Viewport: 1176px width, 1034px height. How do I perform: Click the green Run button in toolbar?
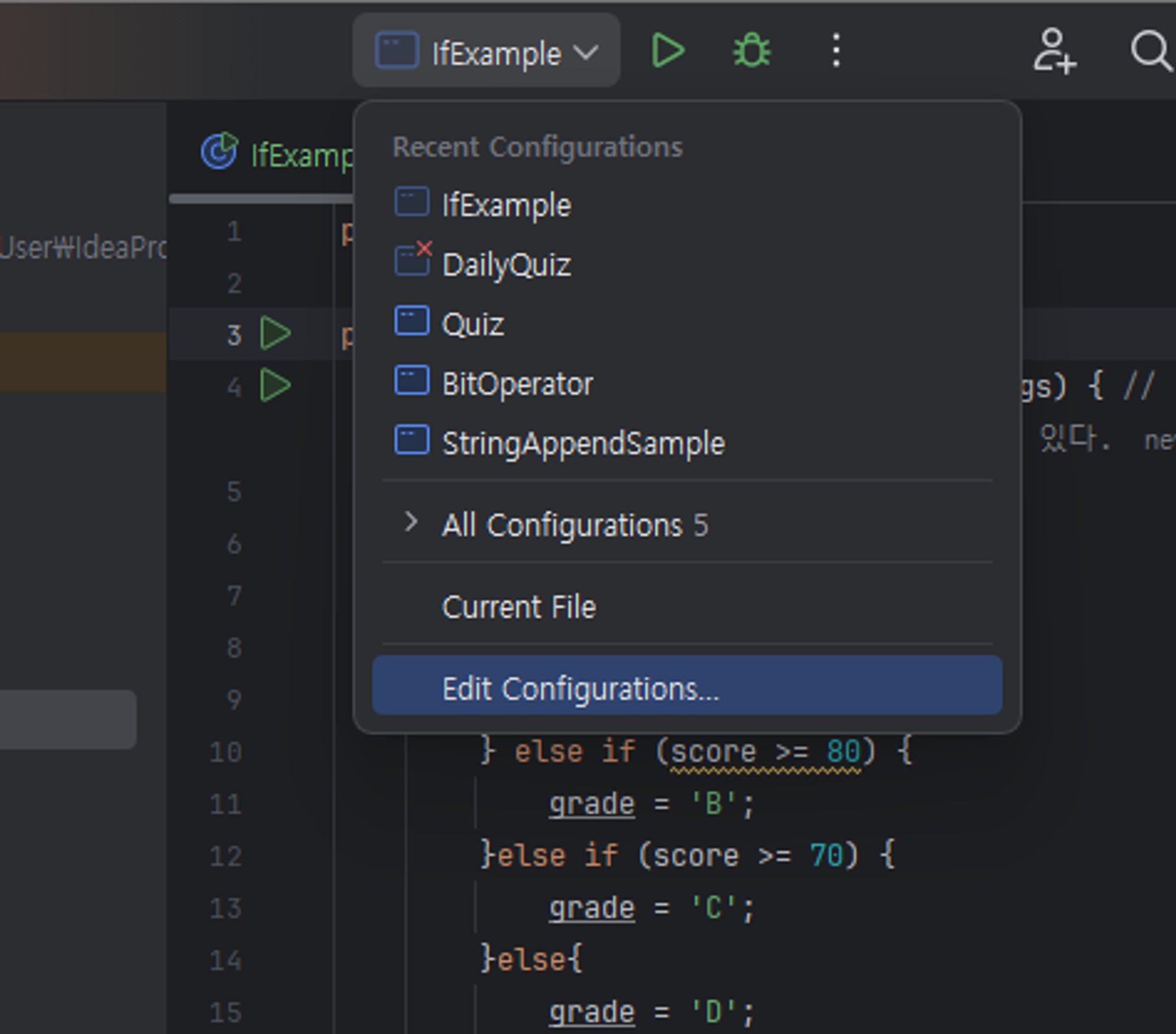(669, 51)
